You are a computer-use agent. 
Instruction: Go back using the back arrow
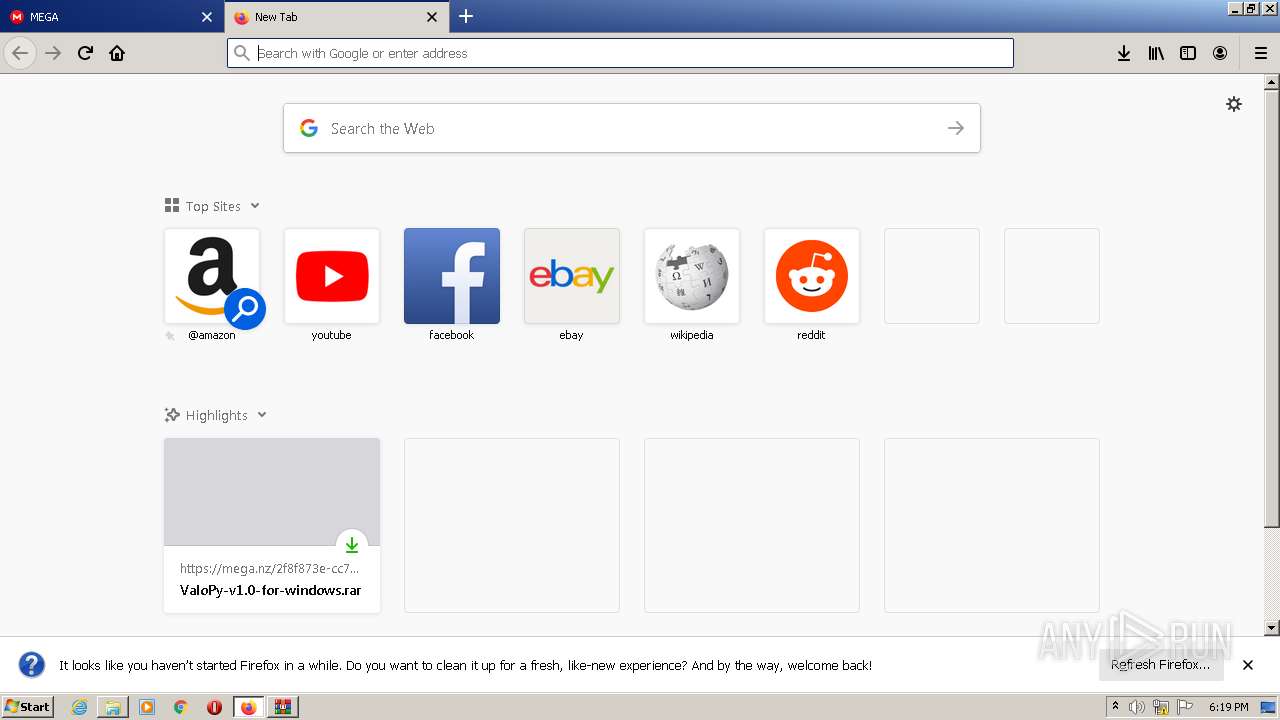20,53
